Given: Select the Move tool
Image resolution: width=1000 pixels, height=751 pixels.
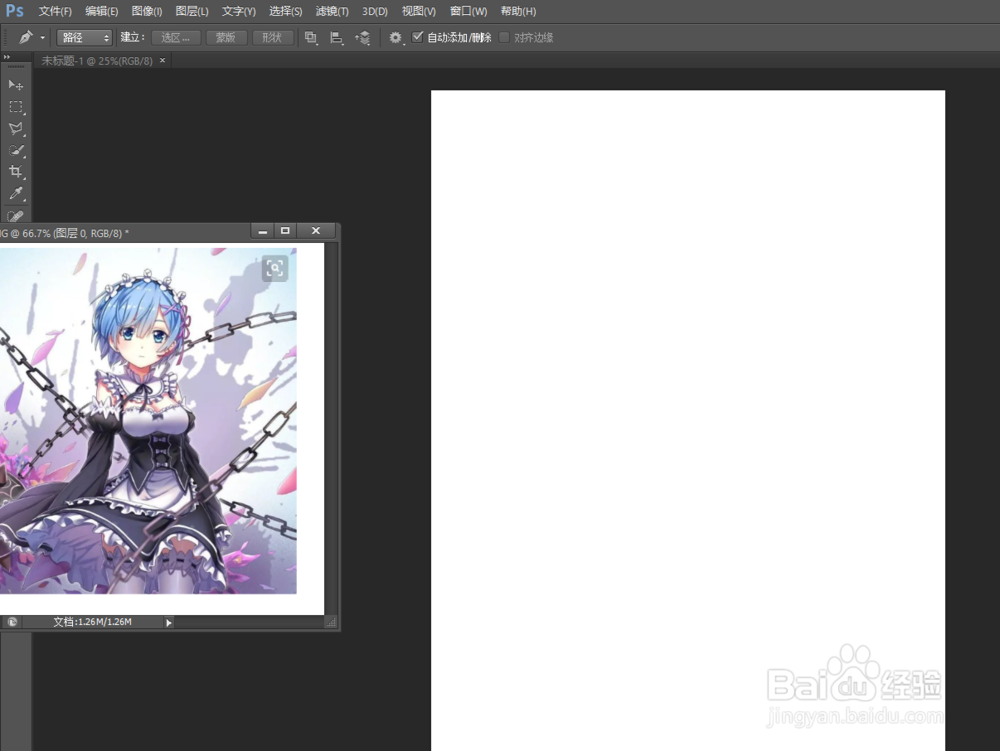Looking at the screenshot, I should 16,85.
